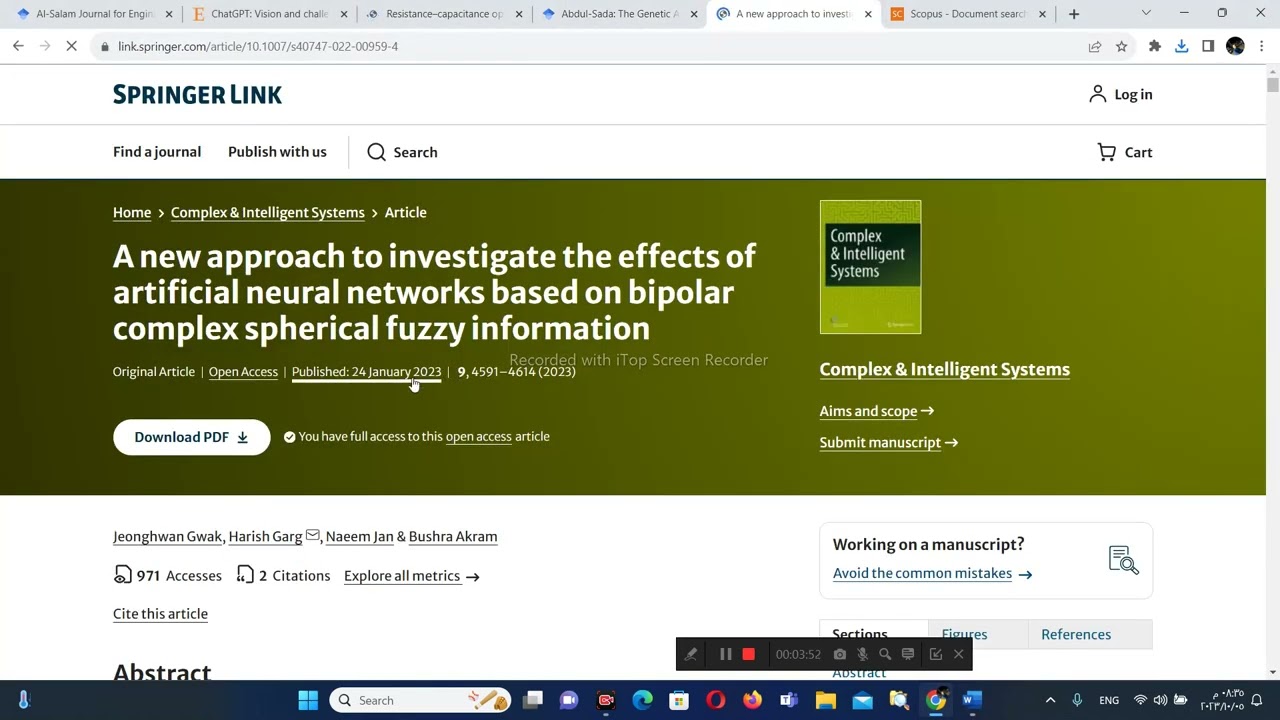This screenshot has height=720, width=1280.
Task: Switch to Abdul-Sada: The Genetic tab
Action: point(619,14)
